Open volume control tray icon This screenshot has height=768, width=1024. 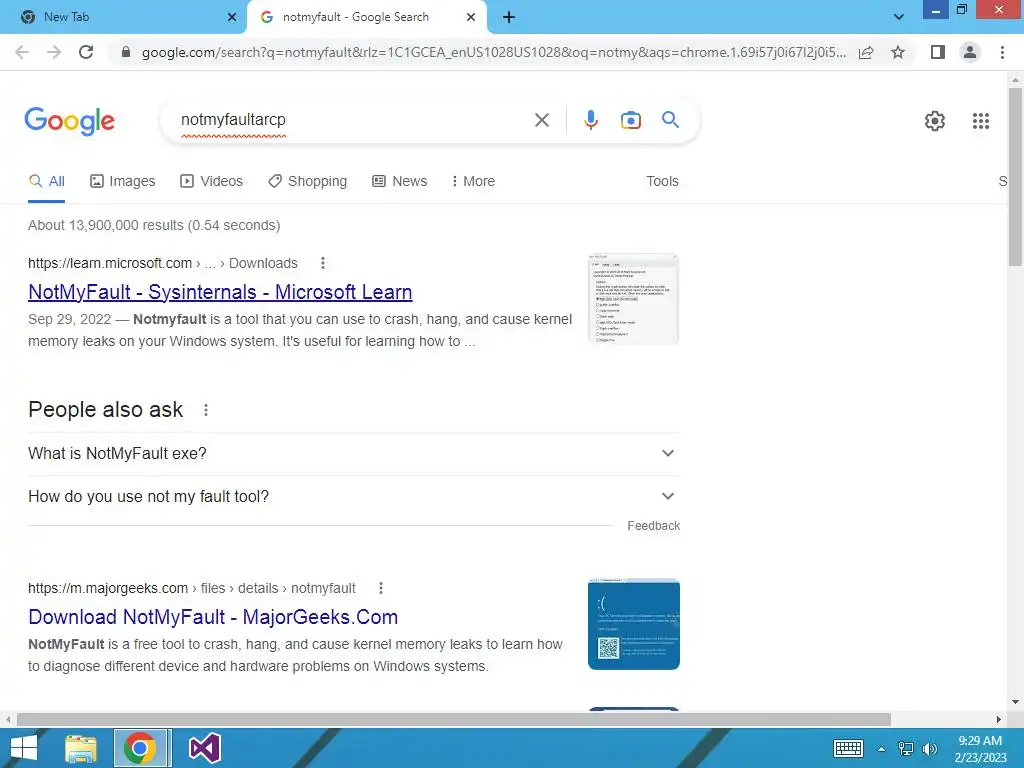point(929,748)
